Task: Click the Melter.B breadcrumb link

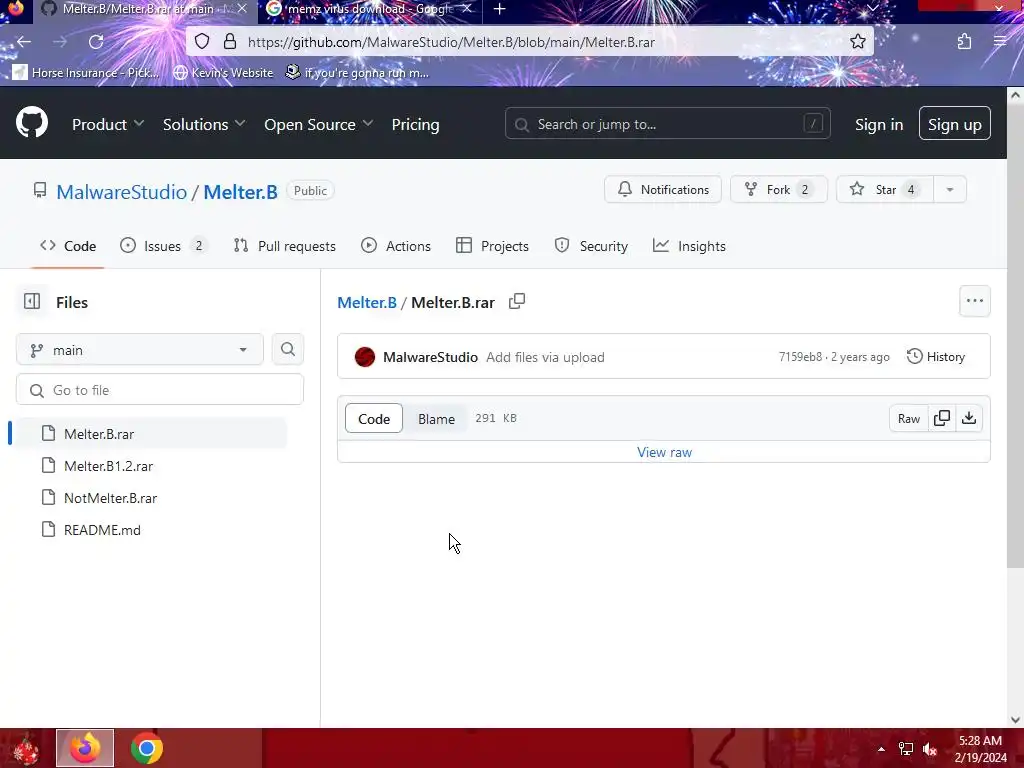Action: point(366,302)
